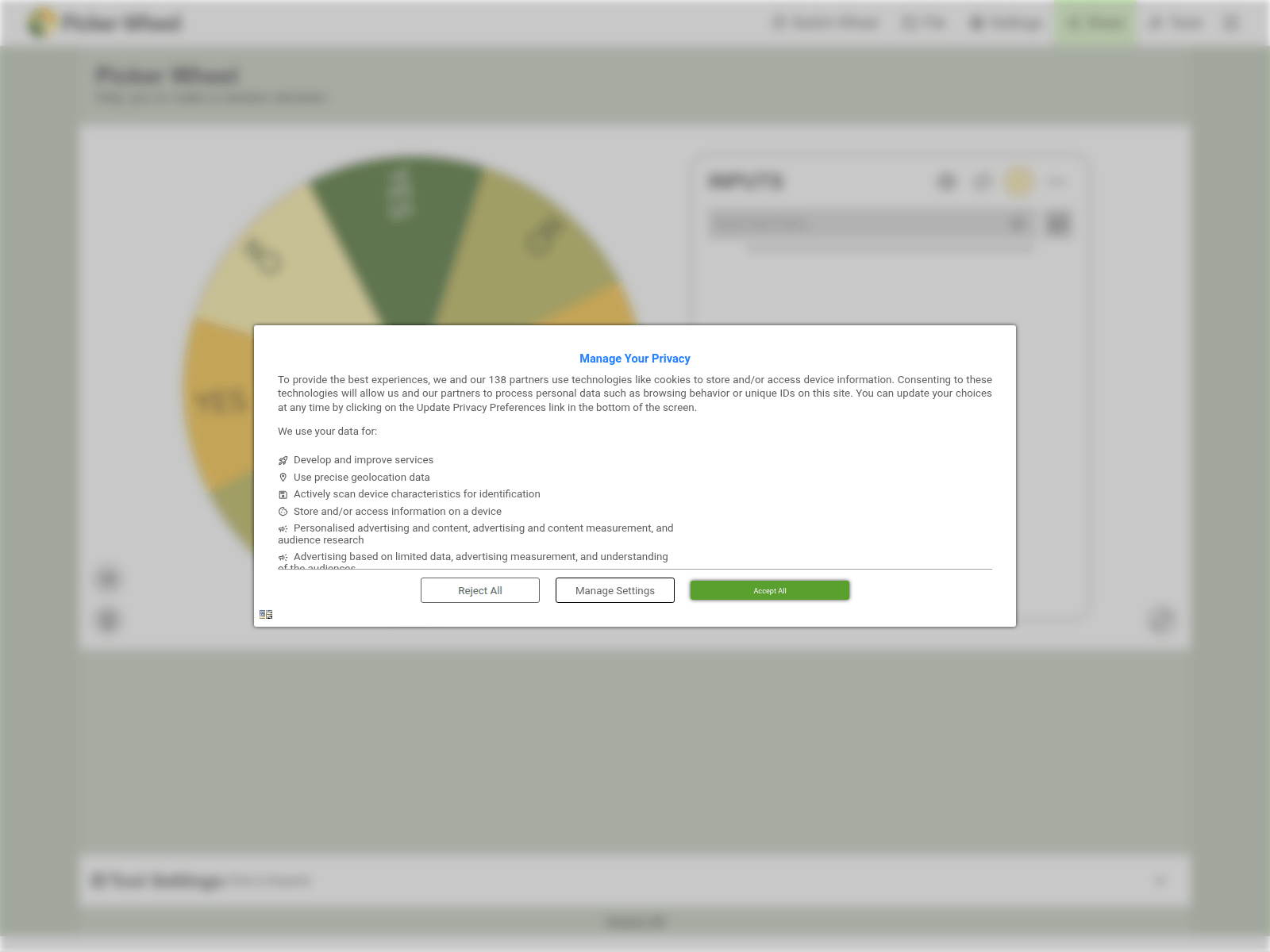The height and width of the screenshot is (952, 1270).
Task: Toggle dark mode using the rightmost navbar icon
Action: point(1230,22)
